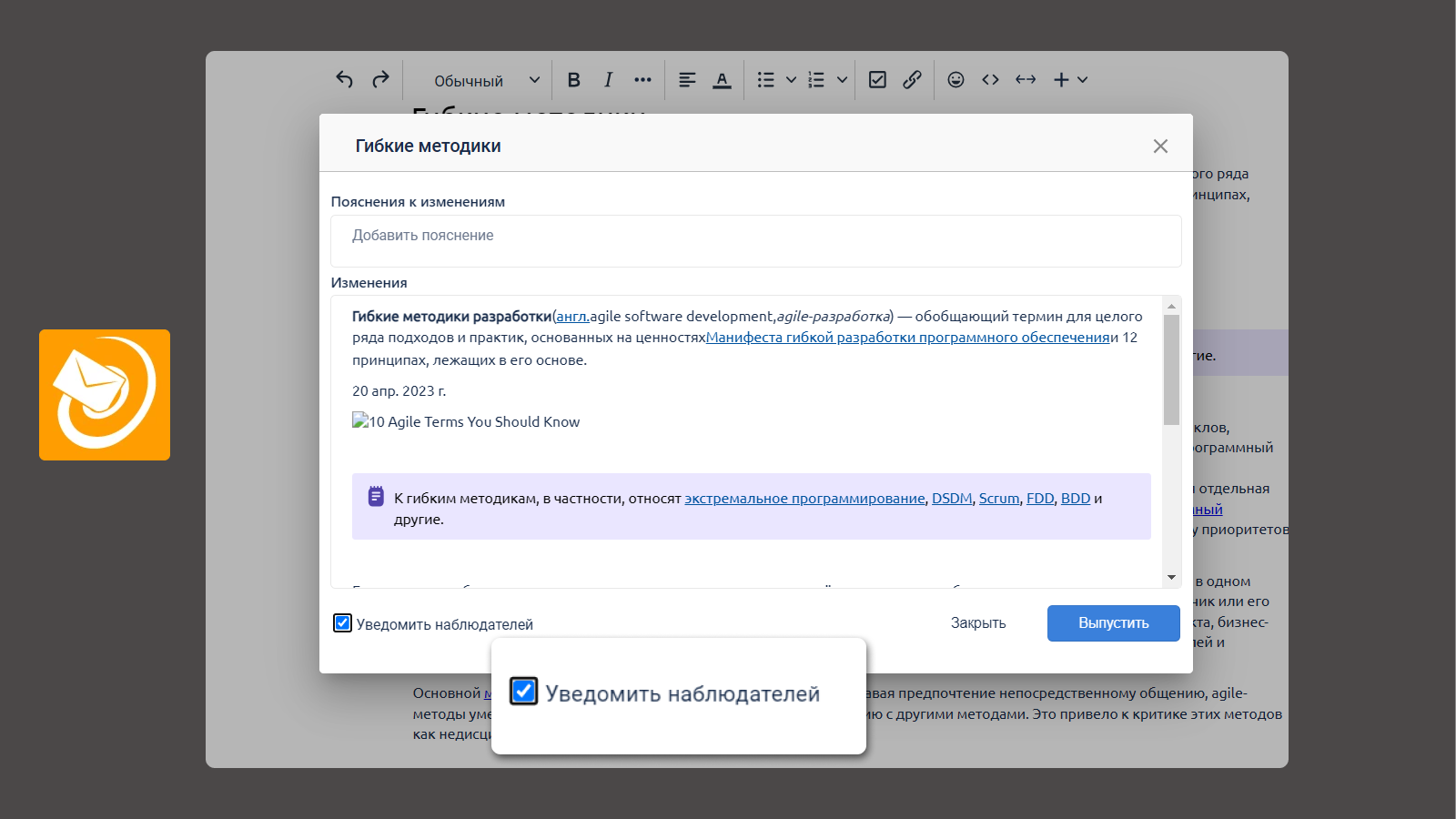Toggle bold formatting in toolbar

tap(573, 80)
